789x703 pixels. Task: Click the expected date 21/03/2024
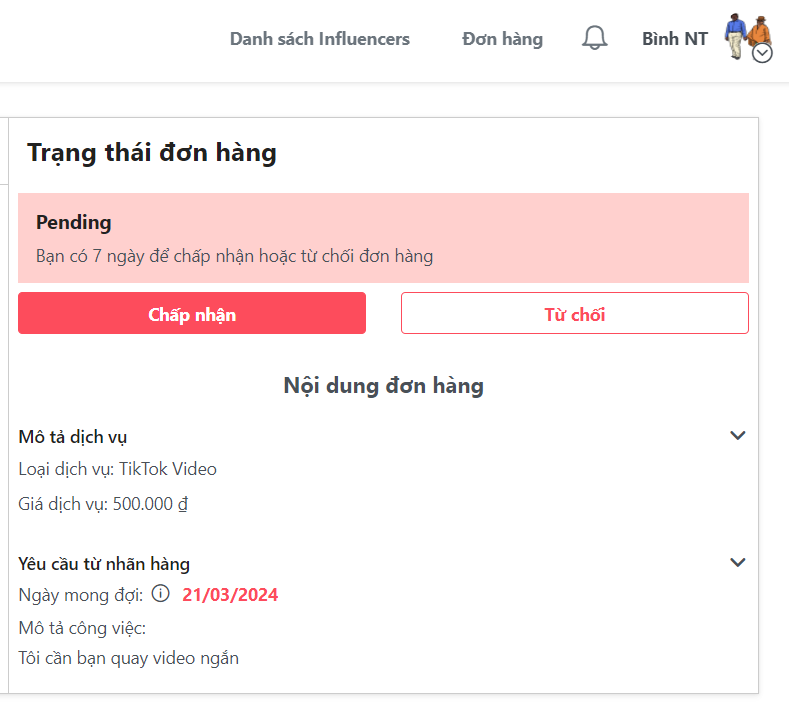pos(230,595)
